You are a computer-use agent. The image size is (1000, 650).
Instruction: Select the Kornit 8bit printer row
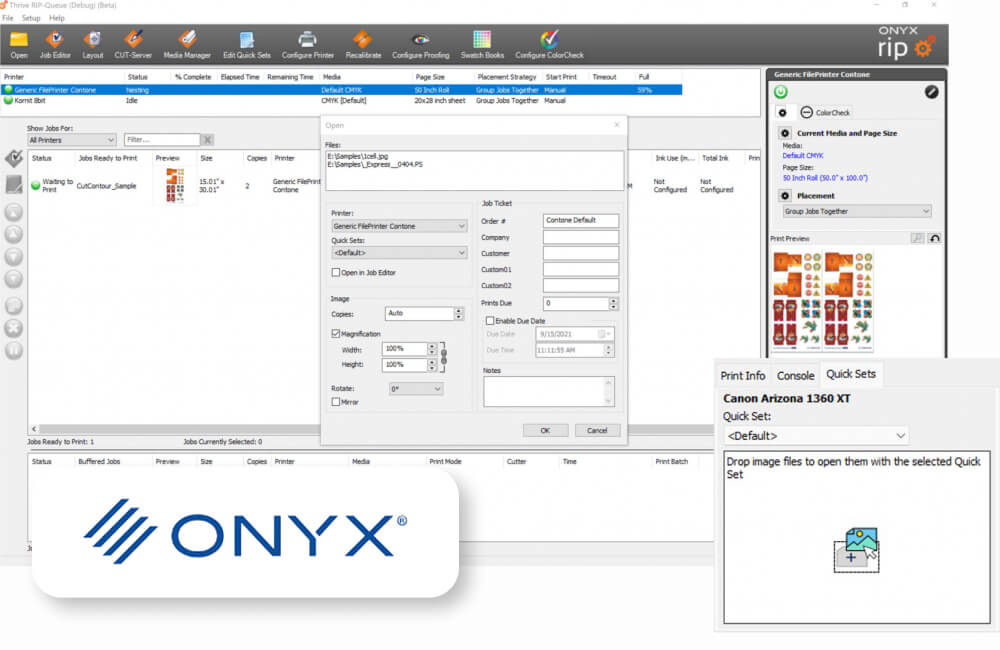(x=341, y=100)
